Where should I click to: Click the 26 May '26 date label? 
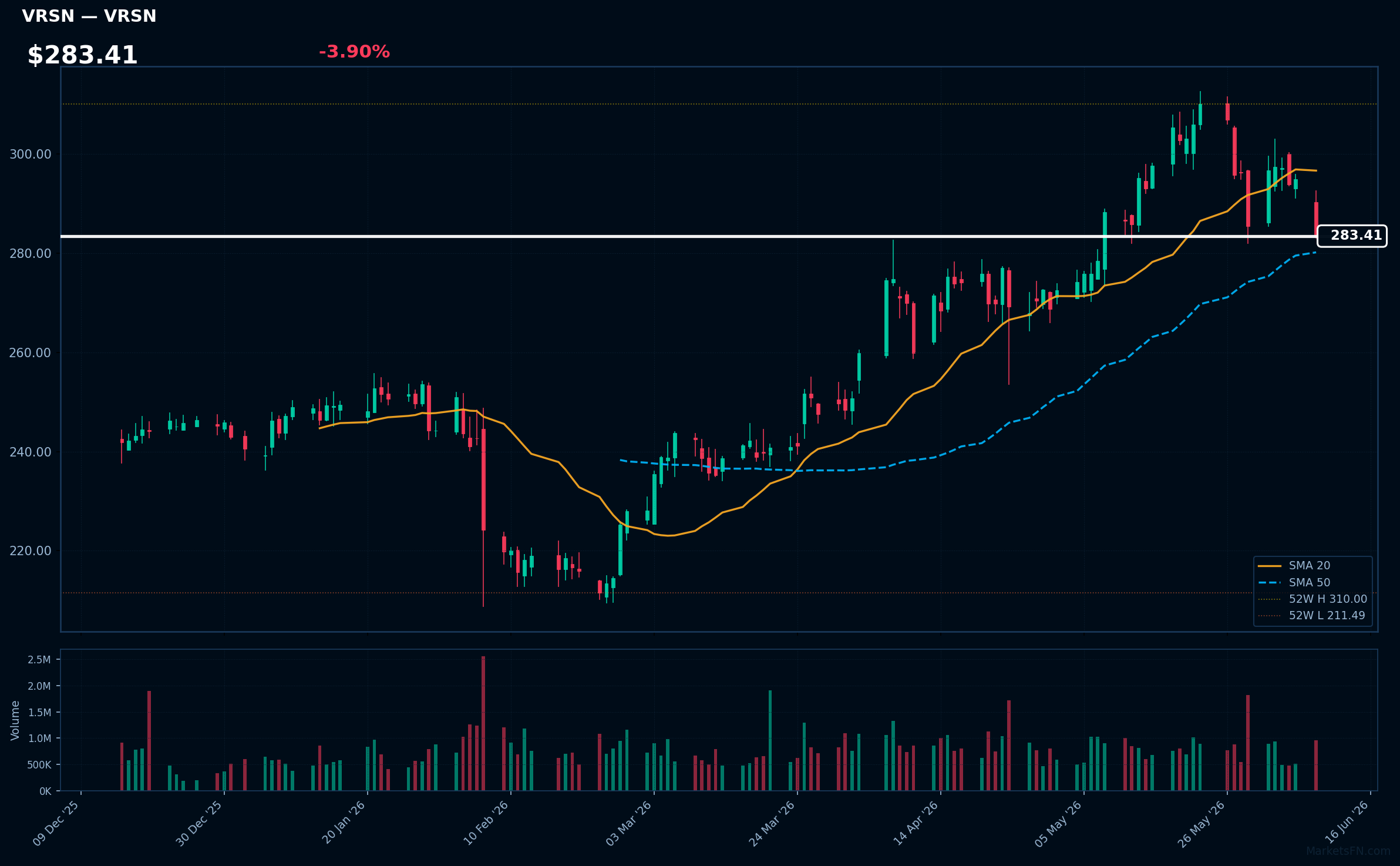[x=1202, y=823]
